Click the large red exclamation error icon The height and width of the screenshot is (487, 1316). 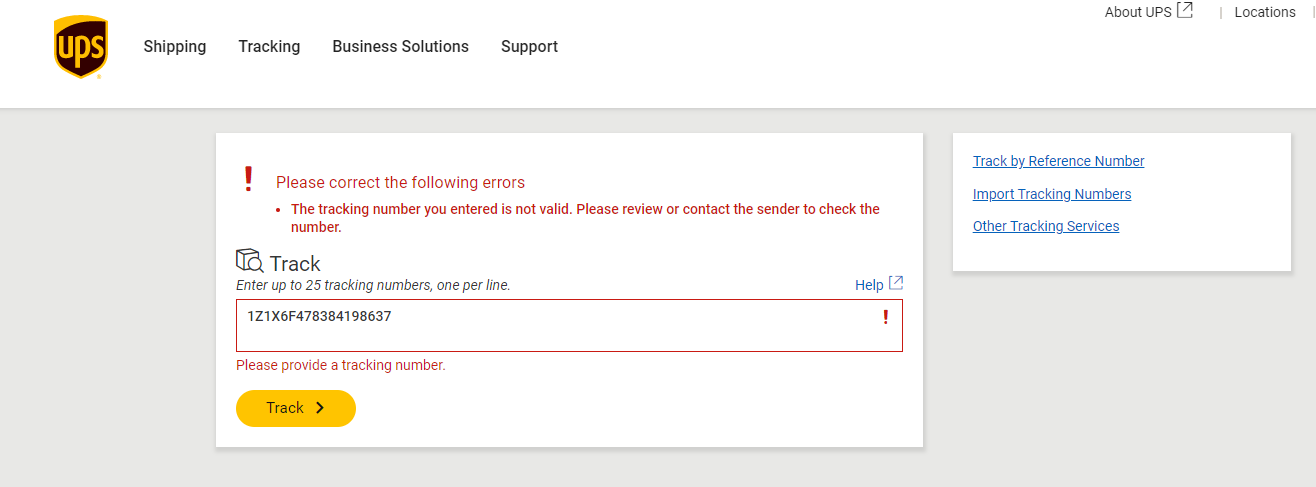[x=249, y=180]
